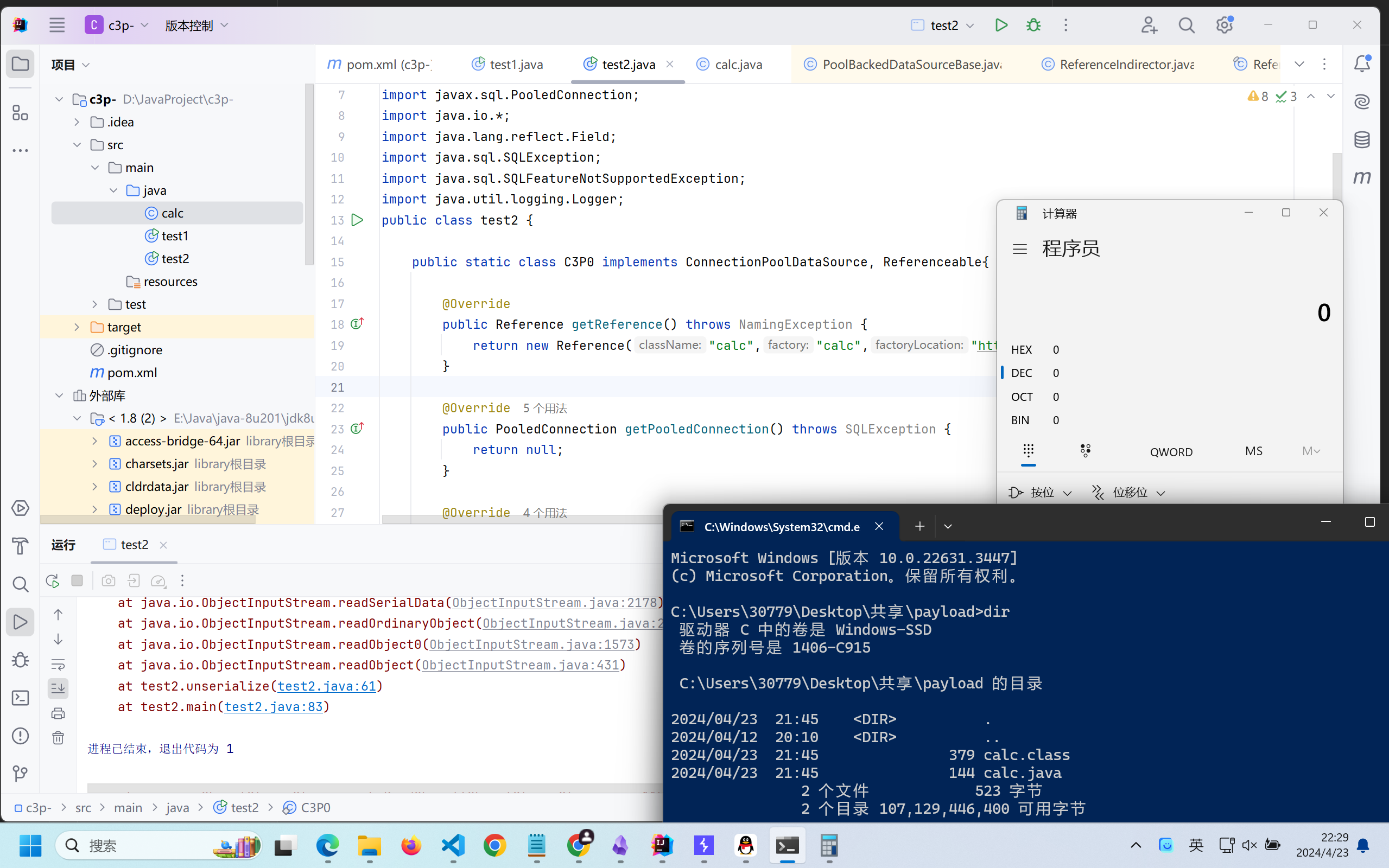Open Firefox from the taskbar
This screenshot has height=868, width=1389.
coord(411,845)
